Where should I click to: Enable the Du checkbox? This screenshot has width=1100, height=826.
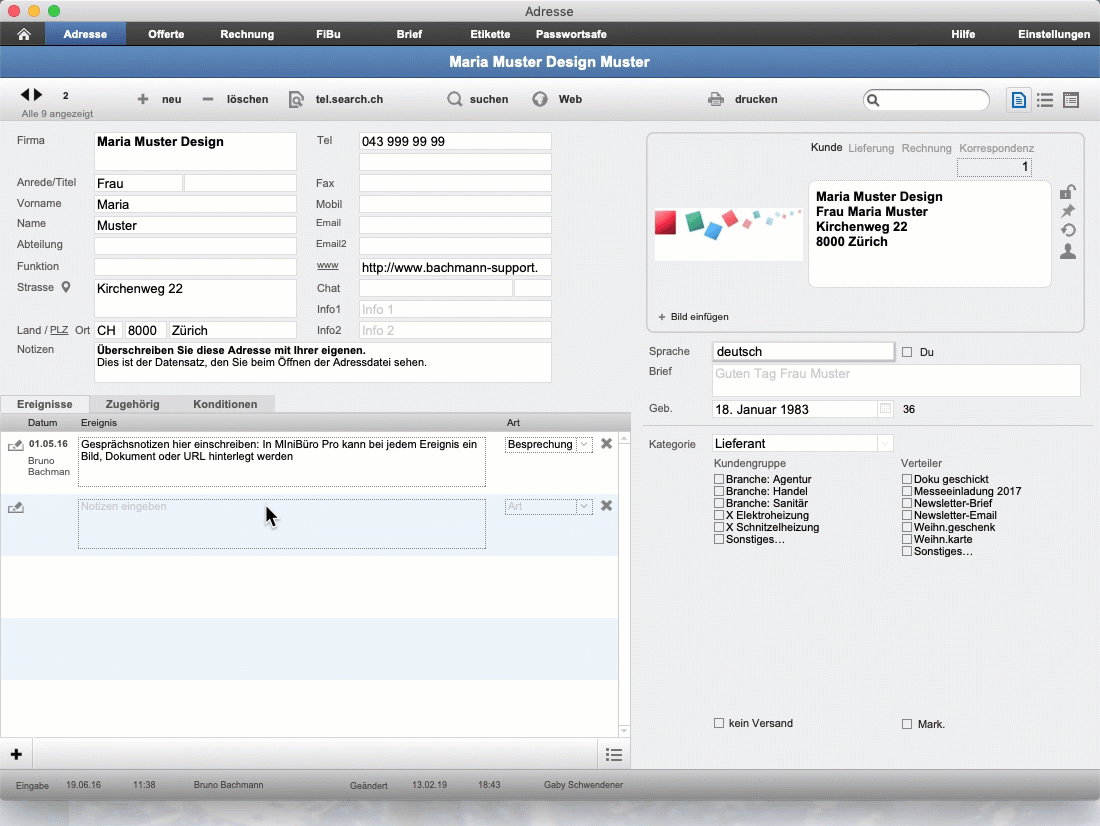coord(907,352)
